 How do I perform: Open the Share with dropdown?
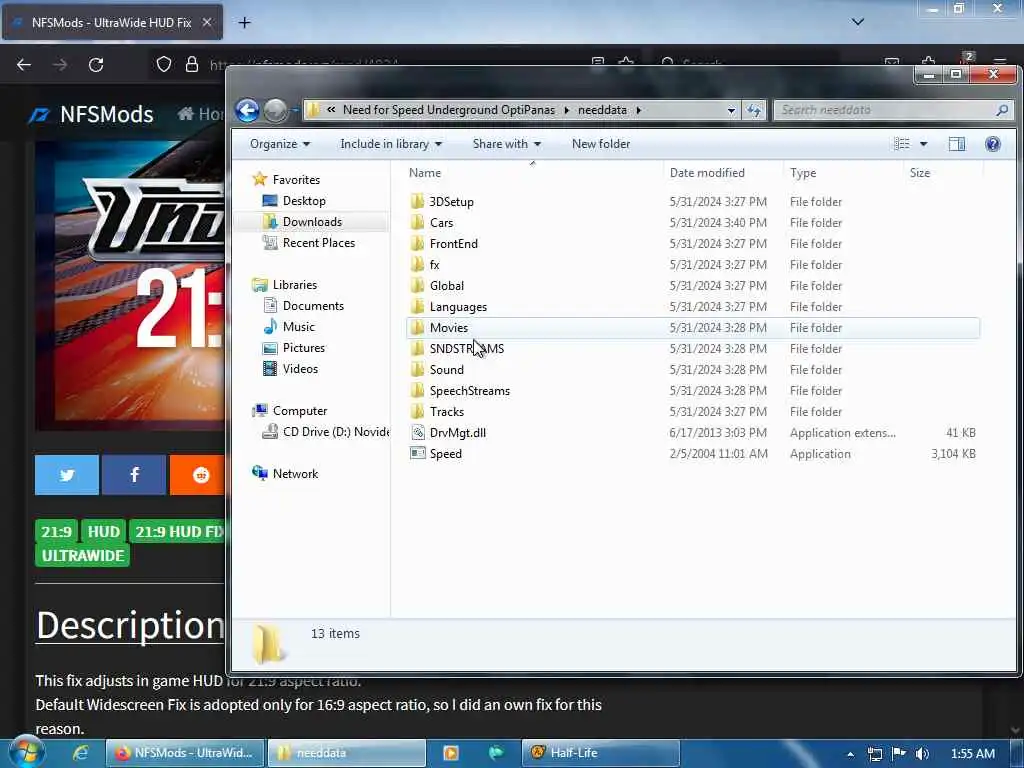(x=507, y=144)
